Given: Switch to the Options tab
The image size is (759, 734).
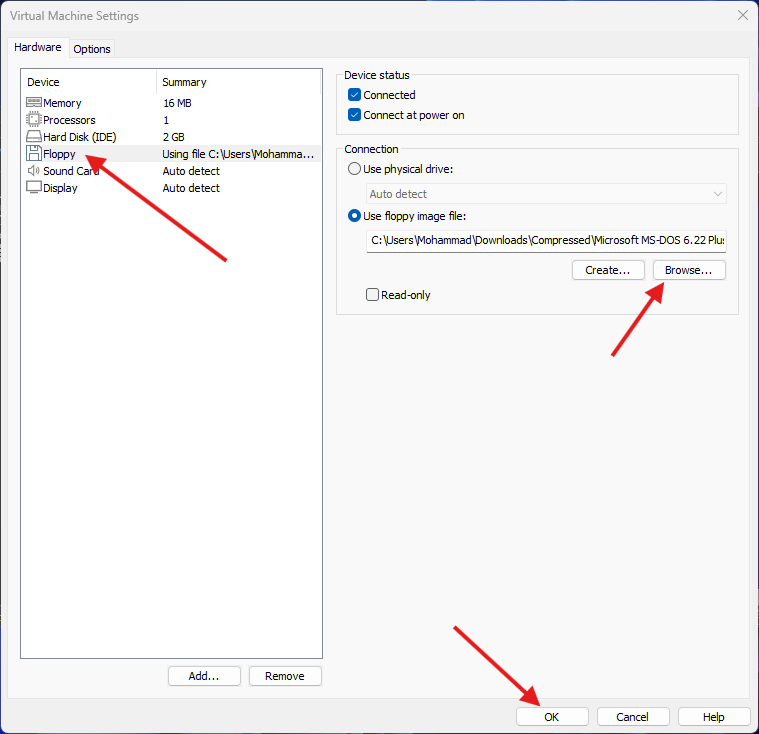Looking at the screenshot, I should coord(92,49).
